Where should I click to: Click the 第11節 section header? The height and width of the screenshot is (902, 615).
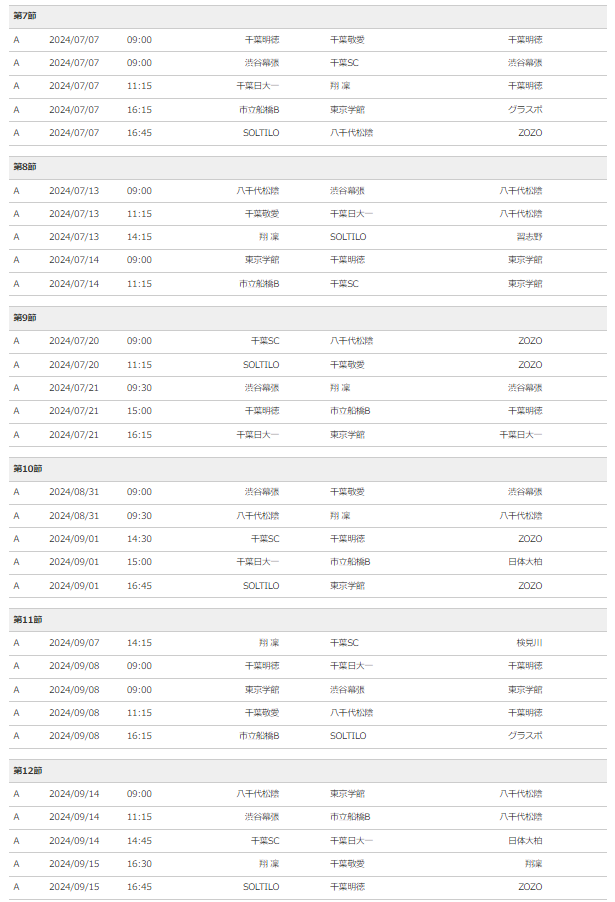click(x=308, y=620)
